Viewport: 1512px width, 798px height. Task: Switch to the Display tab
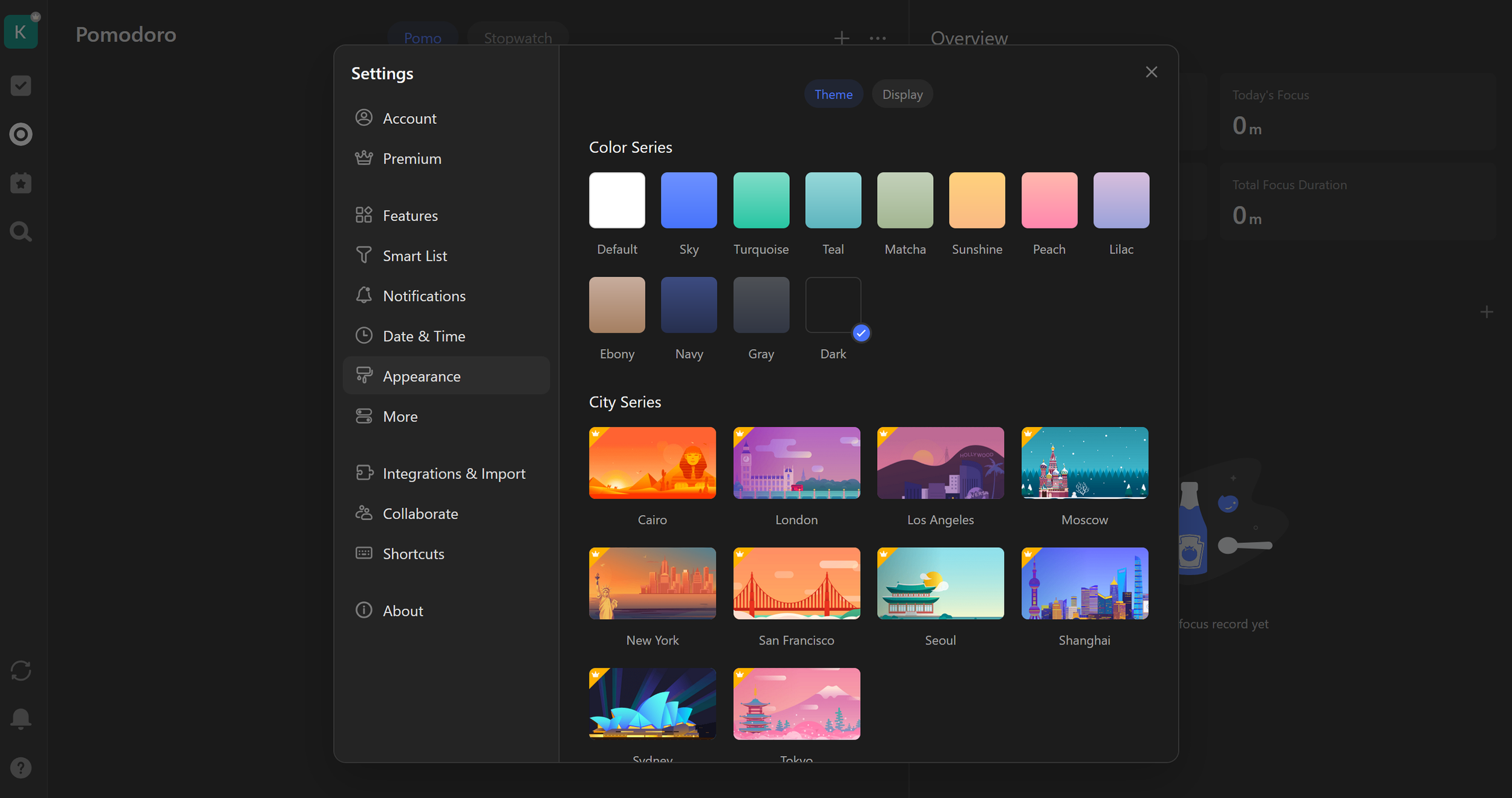point(902,94)
